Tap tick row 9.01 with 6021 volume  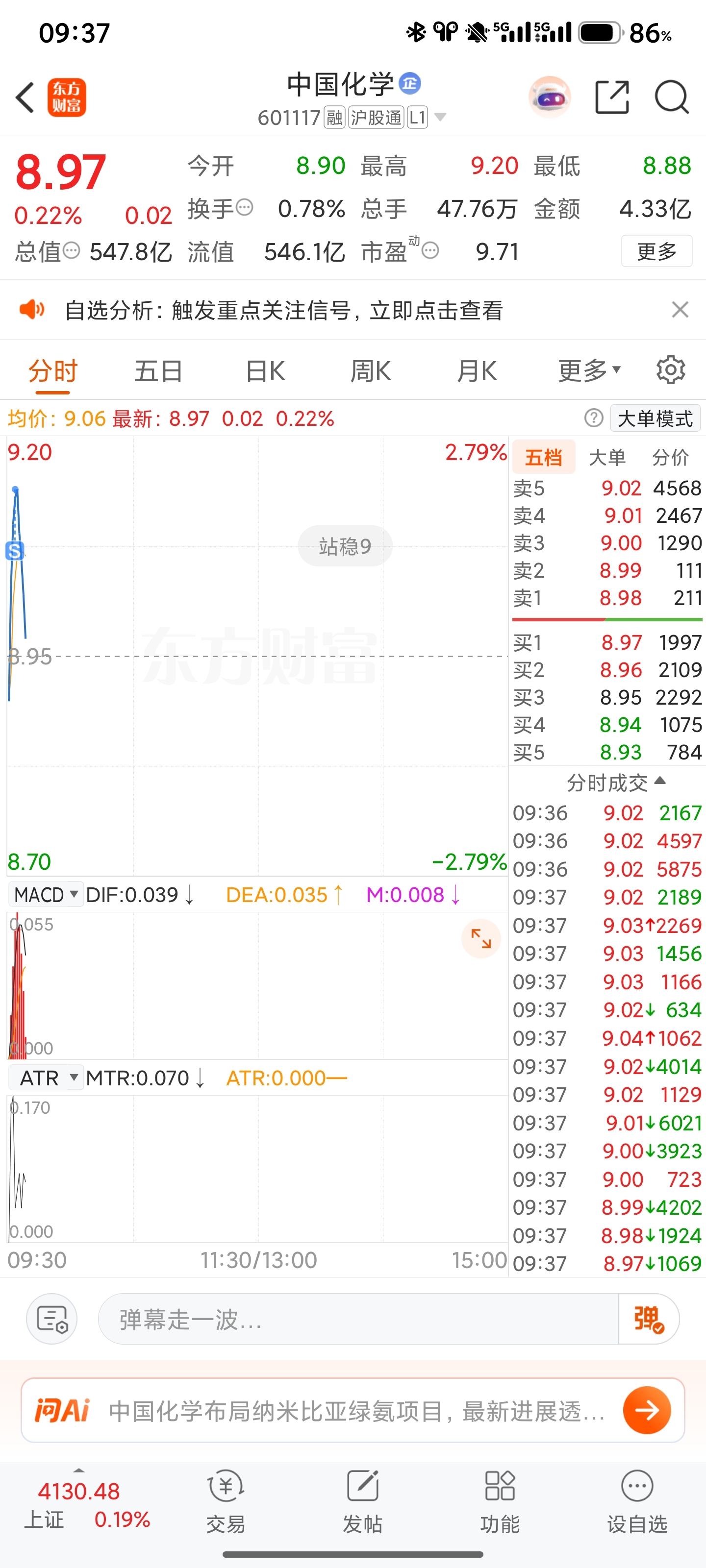click(x=607, y=1123)
